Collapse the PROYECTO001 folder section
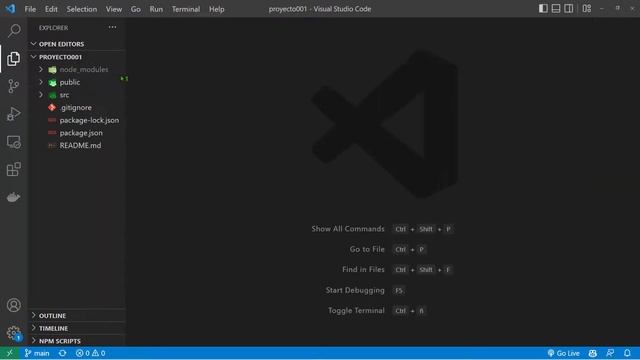This screenshot has width=640, height=360. (x=76, y=57)
